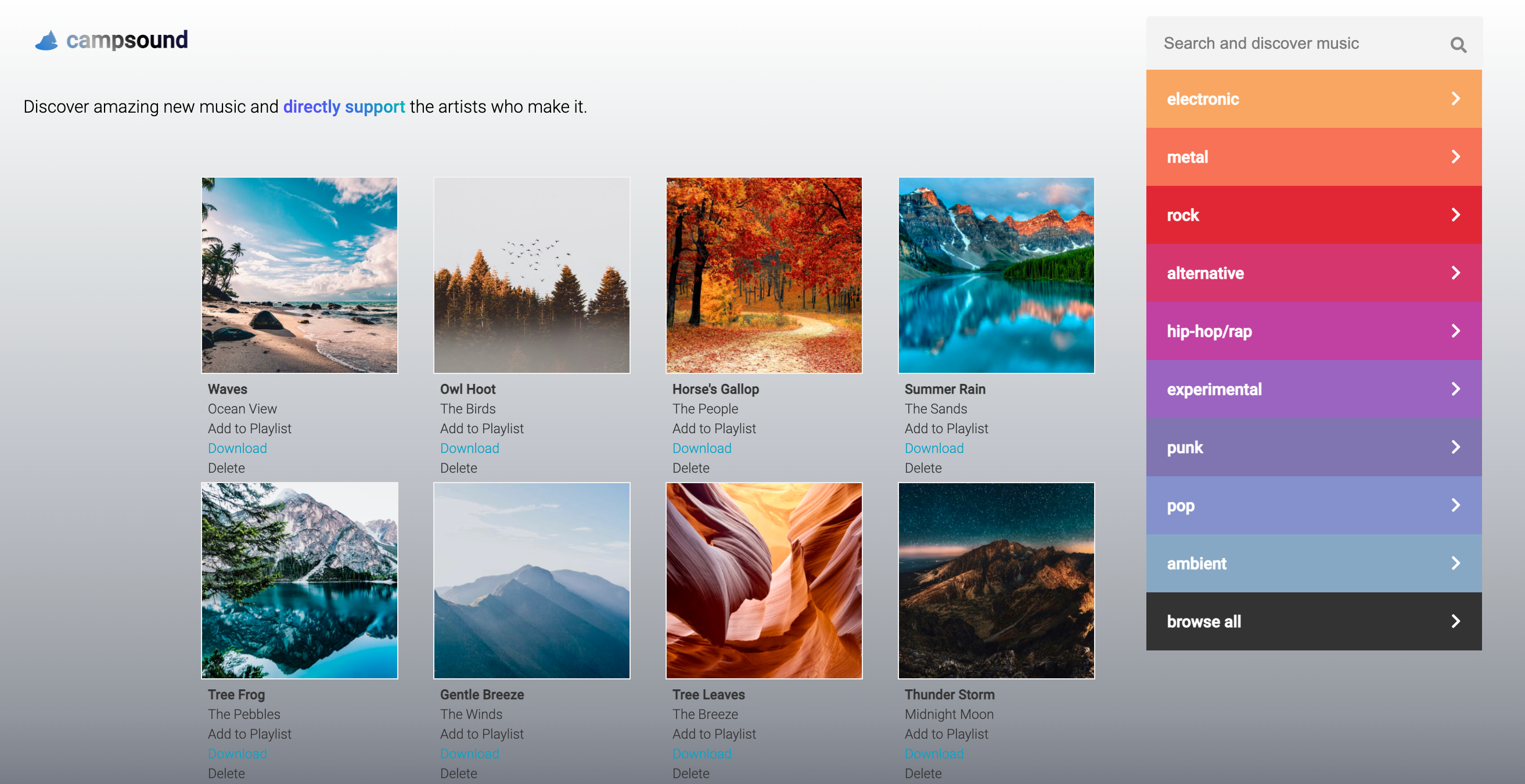Screen dimensions: 1525x784
Task: Download the Waves track
Action: (238, 448)
